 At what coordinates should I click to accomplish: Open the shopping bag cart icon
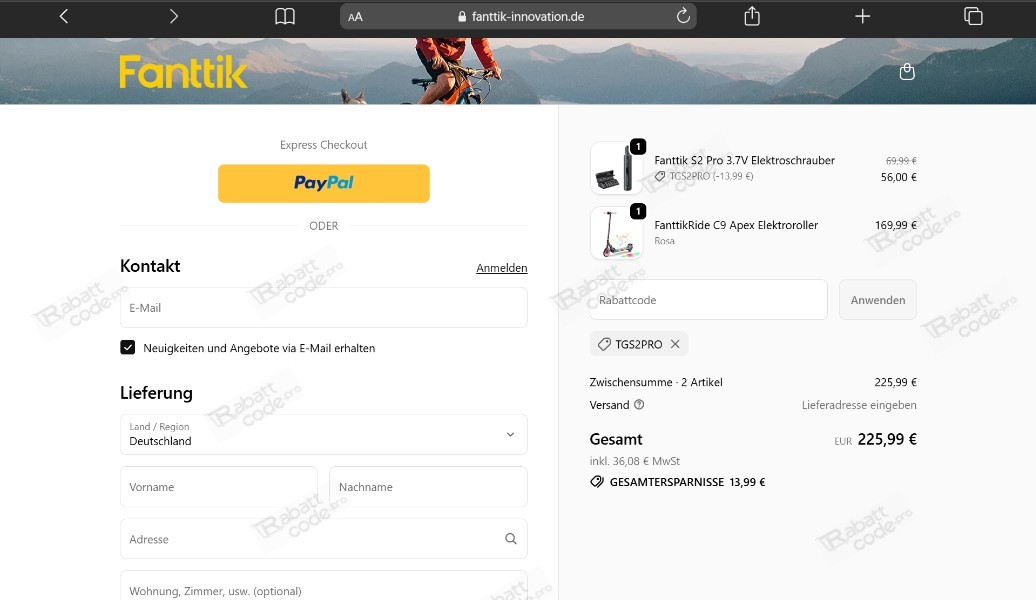907,71
